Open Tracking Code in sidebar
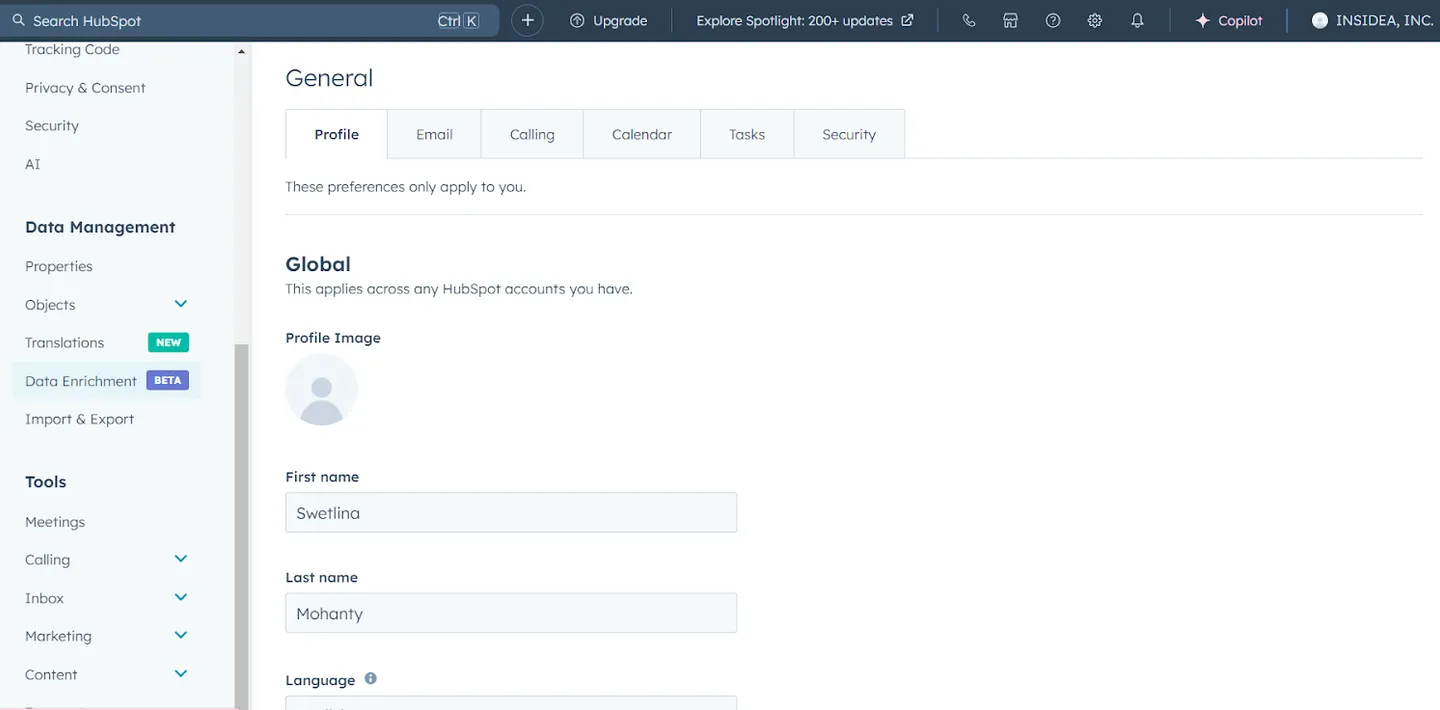This screenshot has height=710, width=1440. coord(72,49)
